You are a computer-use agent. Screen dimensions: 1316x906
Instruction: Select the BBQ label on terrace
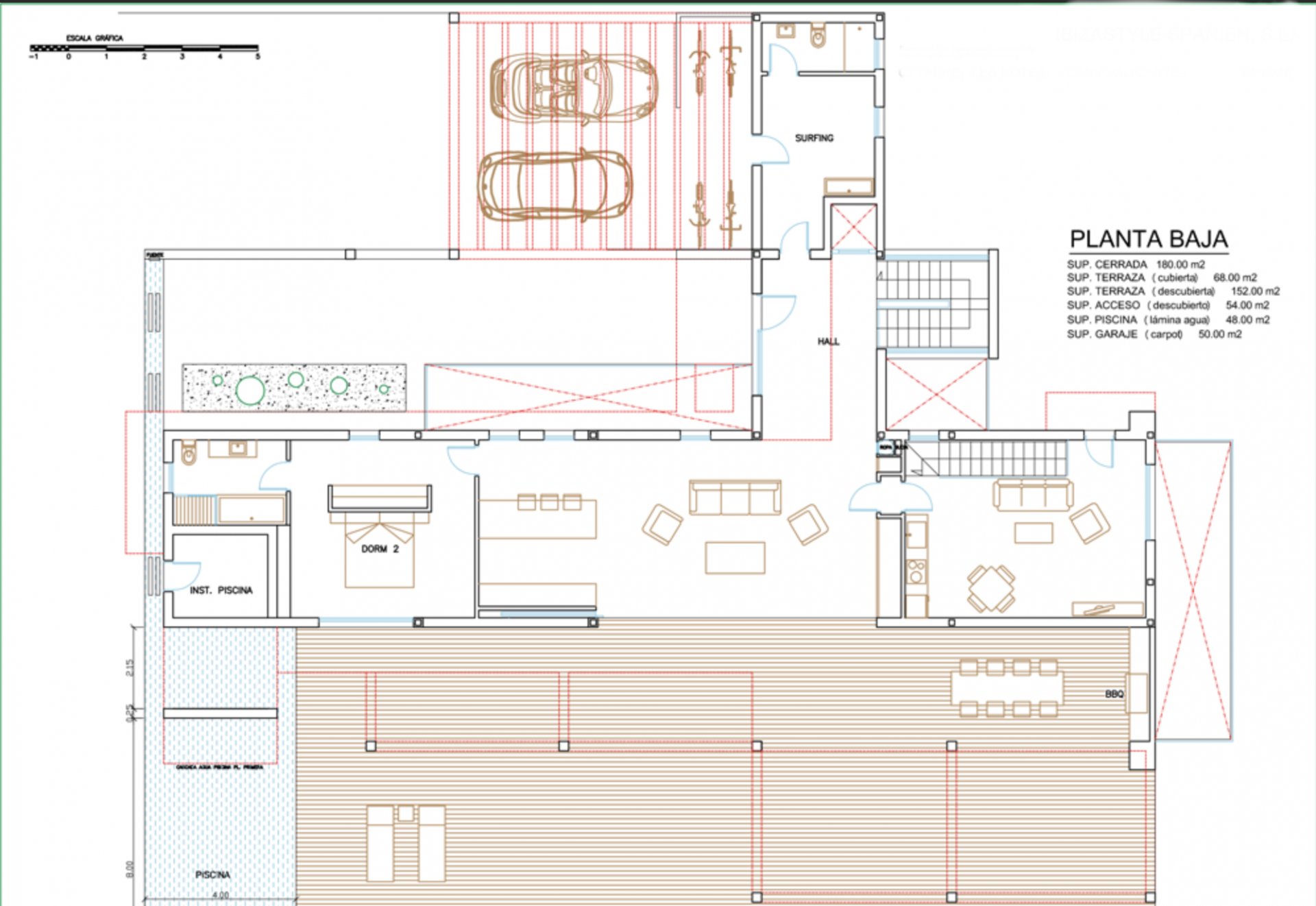pyautogui.click(x=1114, y=694)
